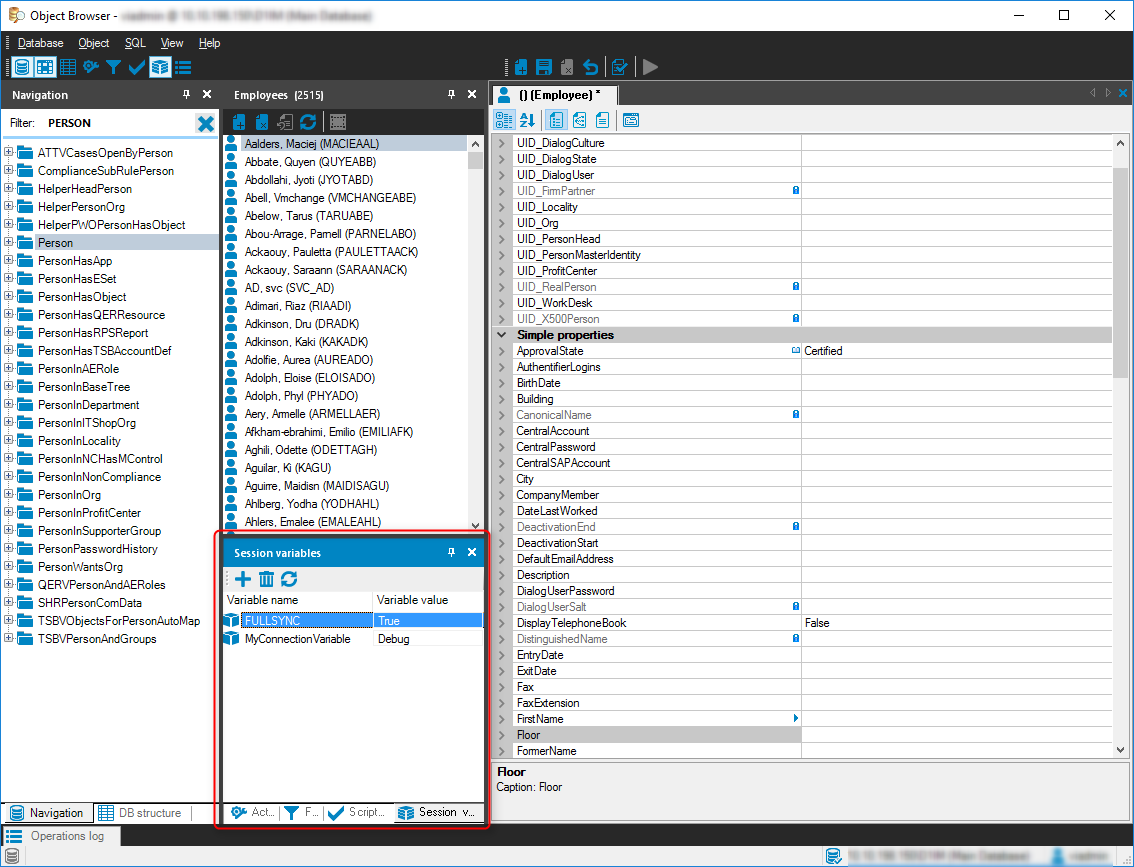
Task: Switch to the DB structure tab
Action: [140, 813]
